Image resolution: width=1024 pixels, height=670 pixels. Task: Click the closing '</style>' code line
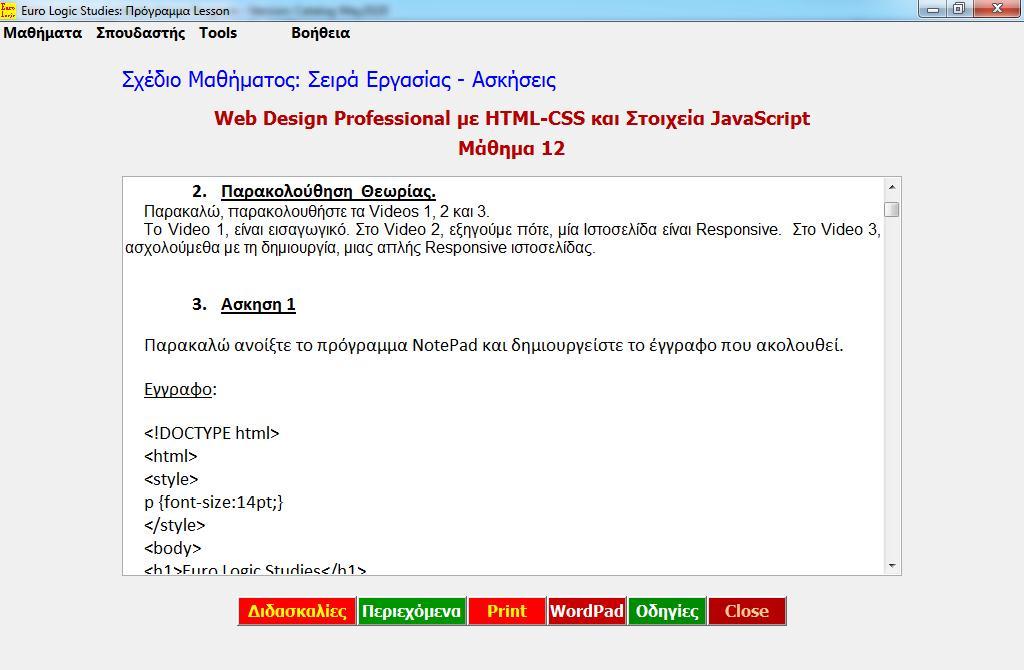tap(174, 525)
